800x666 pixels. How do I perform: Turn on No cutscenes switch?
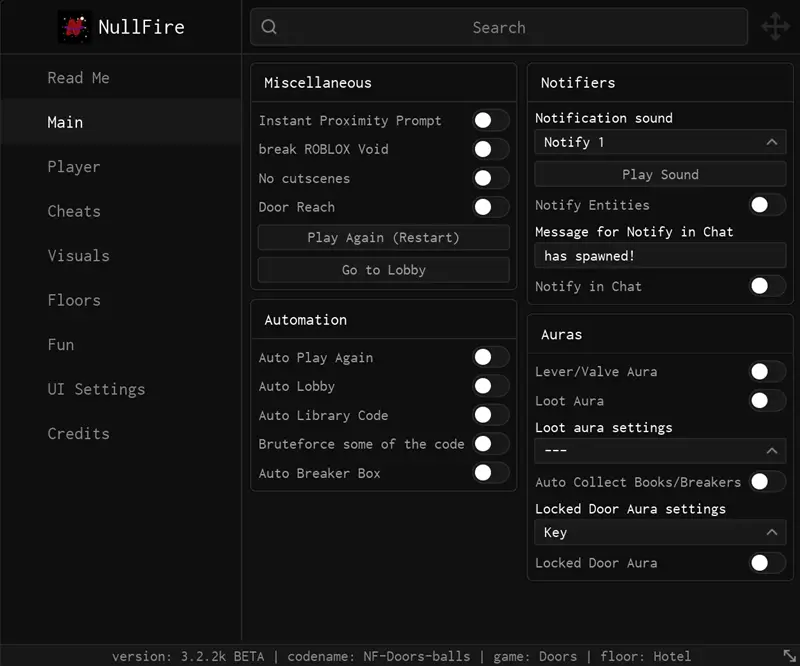(491, 178)
